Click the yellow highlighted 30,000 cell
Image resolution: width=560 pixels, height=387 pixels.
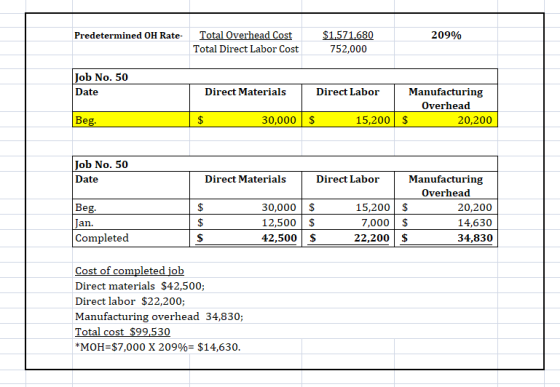[245, 120]
